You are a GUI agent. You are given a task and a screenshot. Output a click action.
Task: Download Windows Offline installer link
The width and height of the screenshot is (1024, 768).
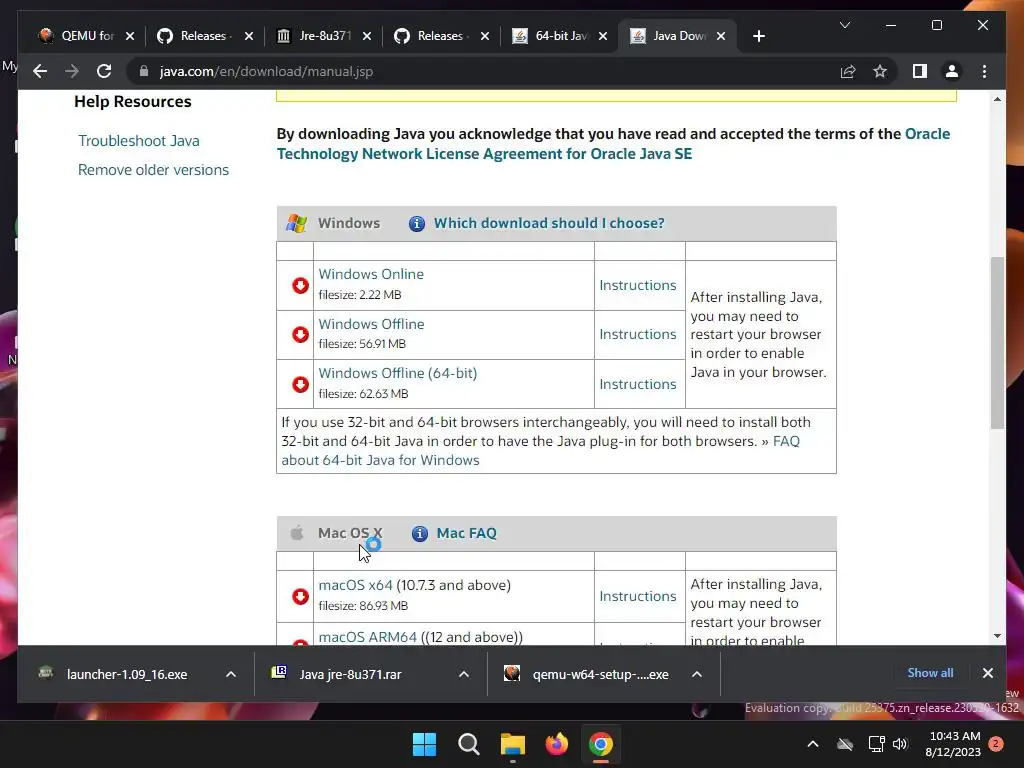pos(371,324)
